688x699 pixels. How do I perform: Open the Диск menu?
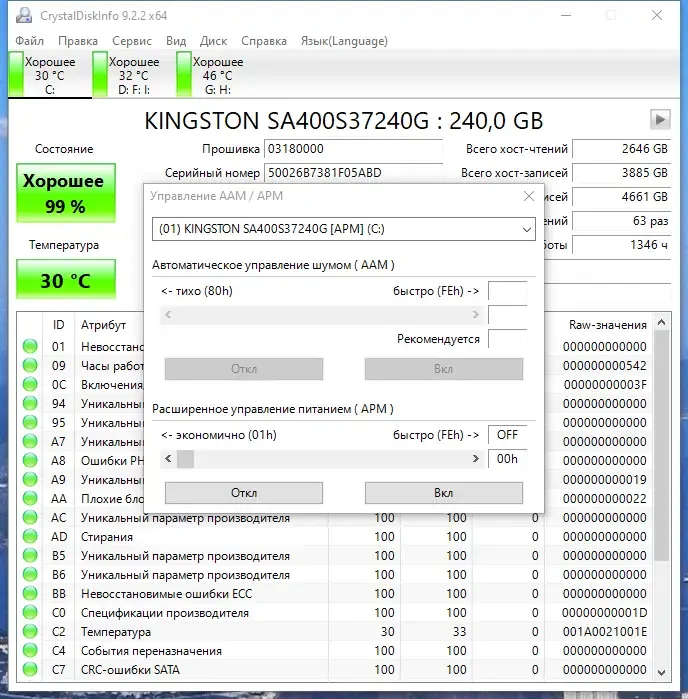(214, 41)
